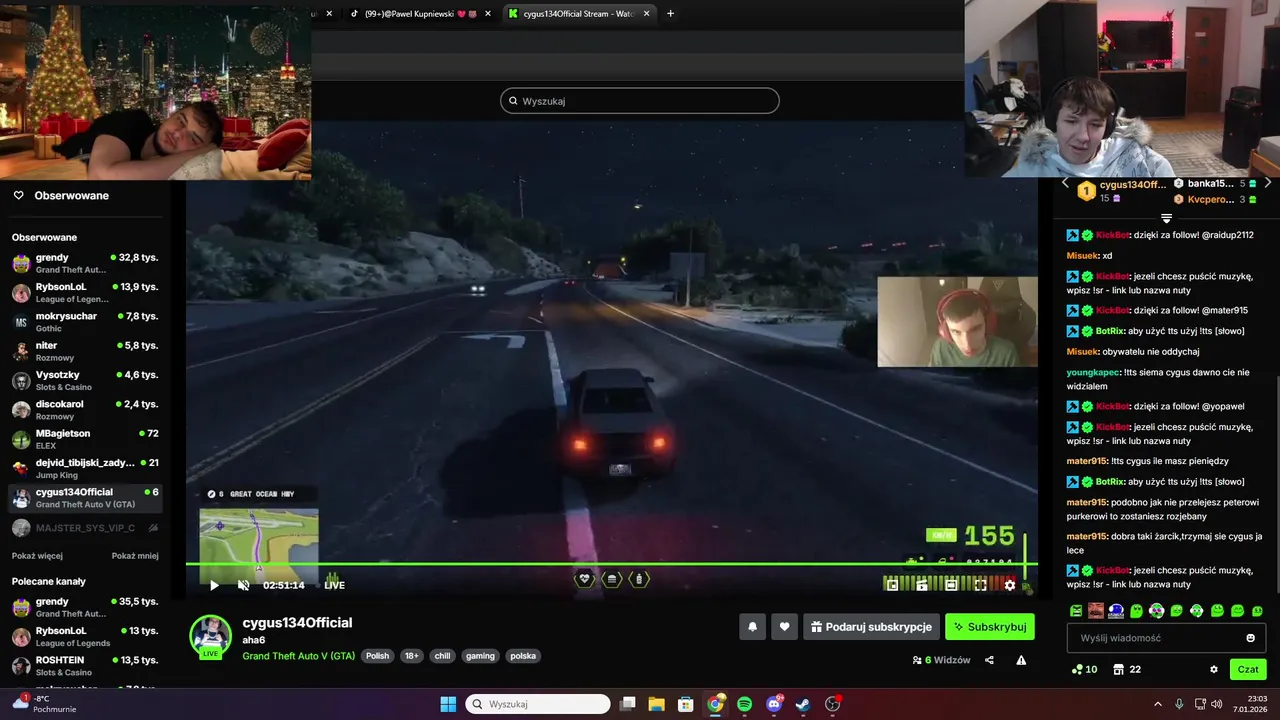The image size is (1280, 720).
Task: Open Spotify from the taskbar
Action: pyautogui.click(x=744, y=704)
